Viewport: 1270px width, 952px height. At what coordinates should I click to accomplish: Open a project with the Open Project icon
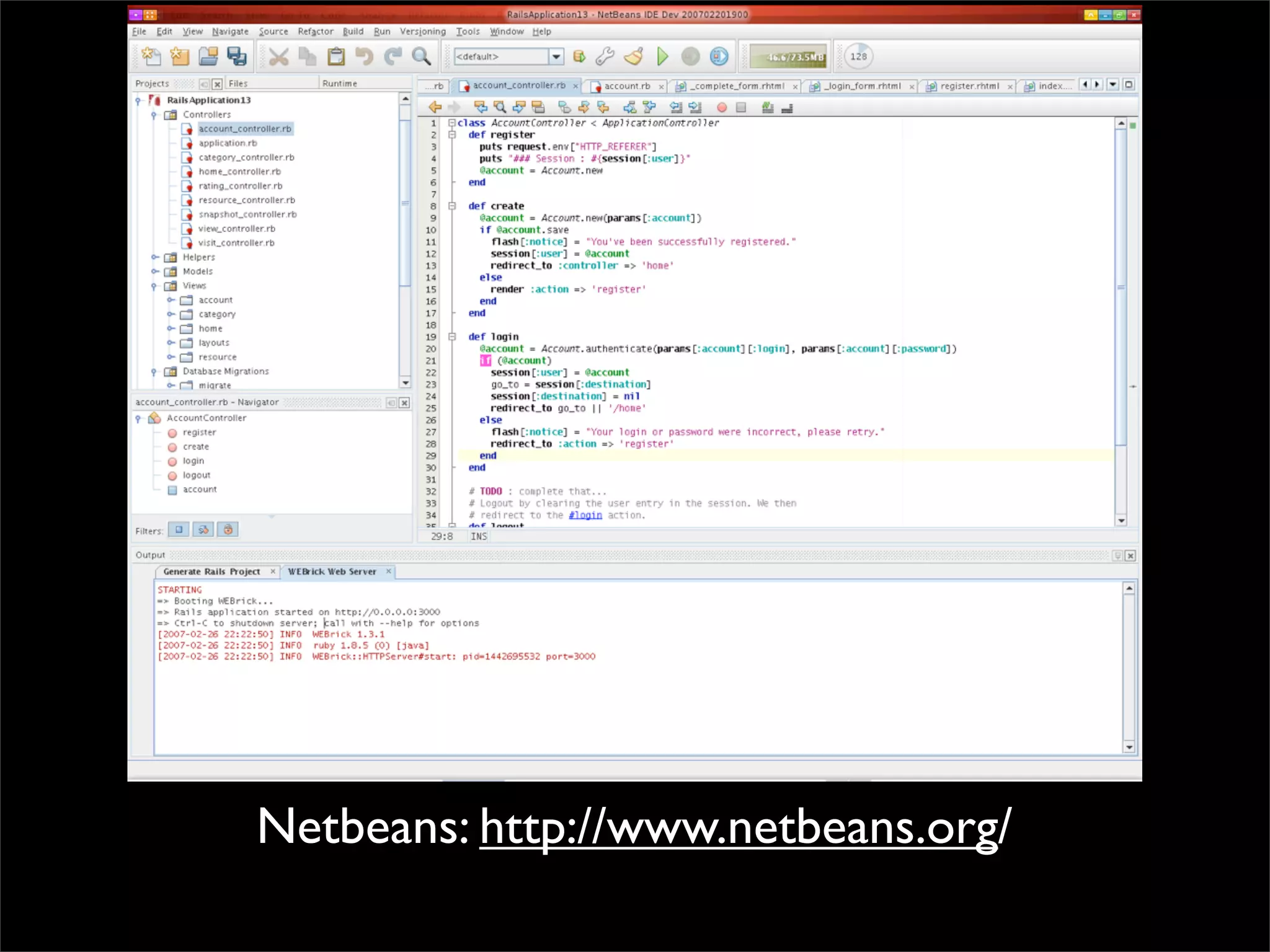[x=208, y=56]
